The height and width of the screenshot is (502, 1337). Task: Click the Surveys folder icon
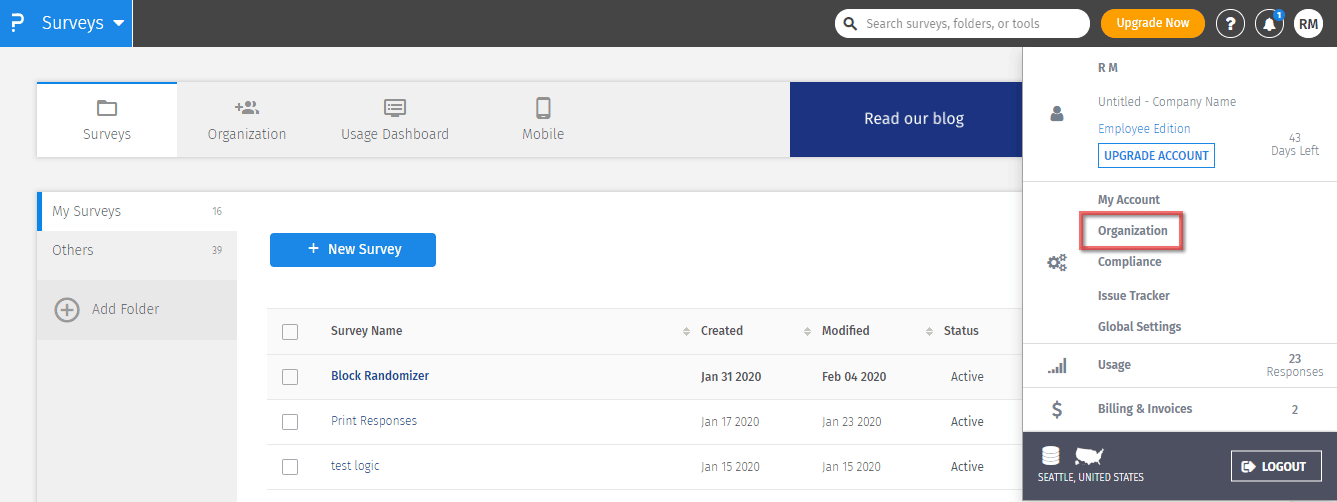point(107,108)
